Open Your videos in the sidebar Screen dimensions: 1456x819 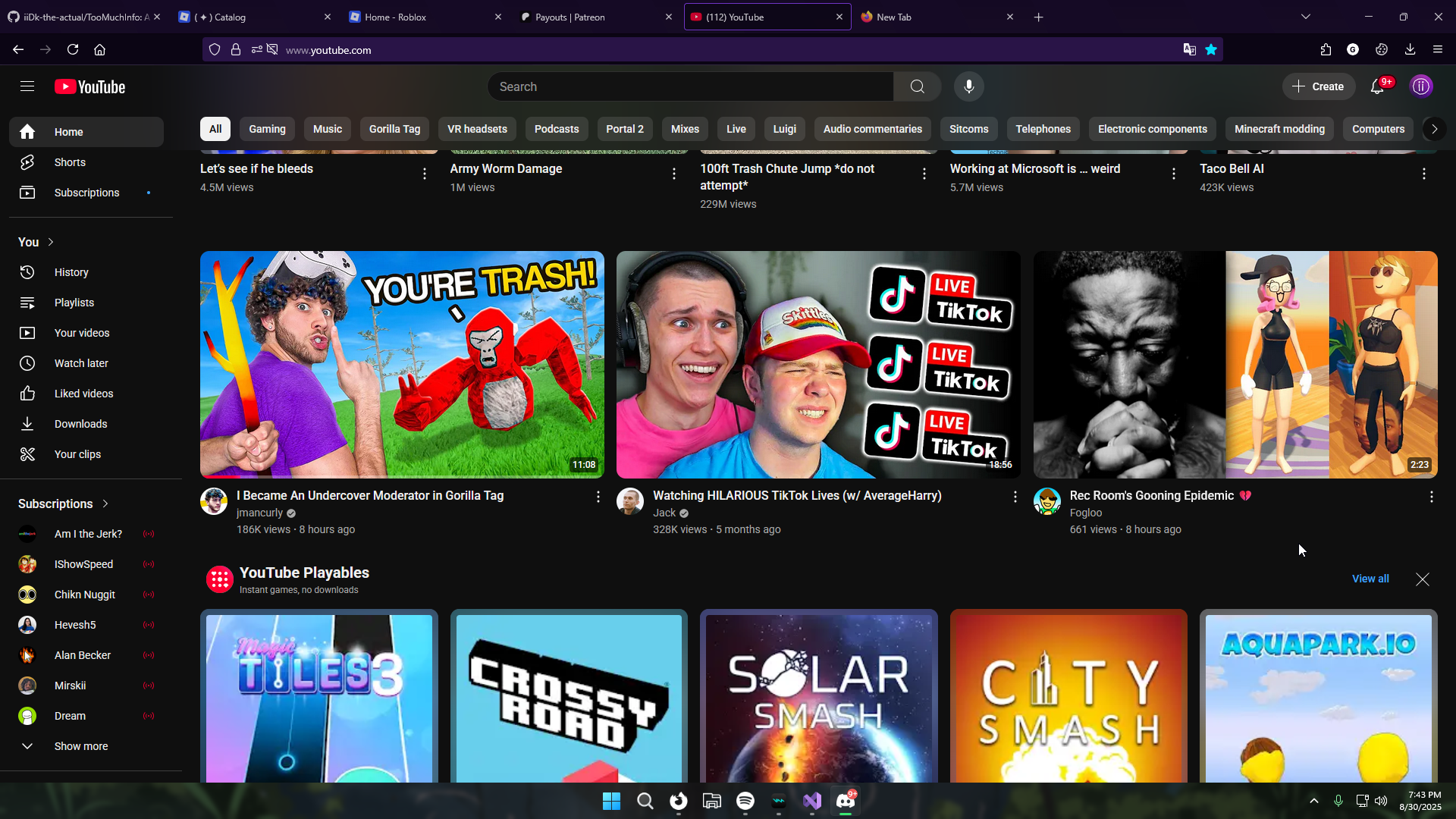click(86, 333)
